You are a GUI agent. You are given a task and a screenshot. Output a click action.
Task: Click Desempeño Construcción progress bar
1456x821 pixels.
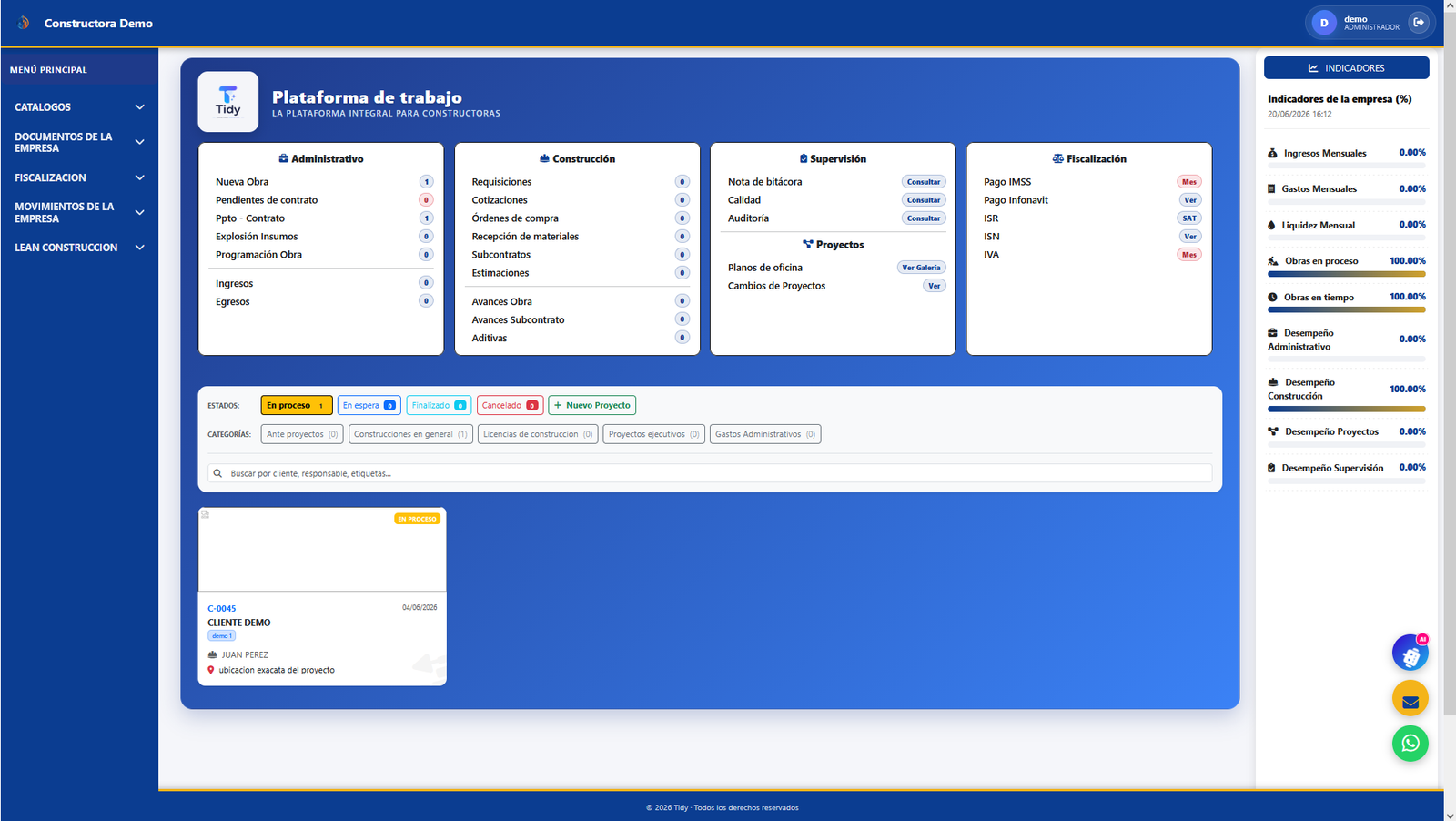tap(1347, 409)
